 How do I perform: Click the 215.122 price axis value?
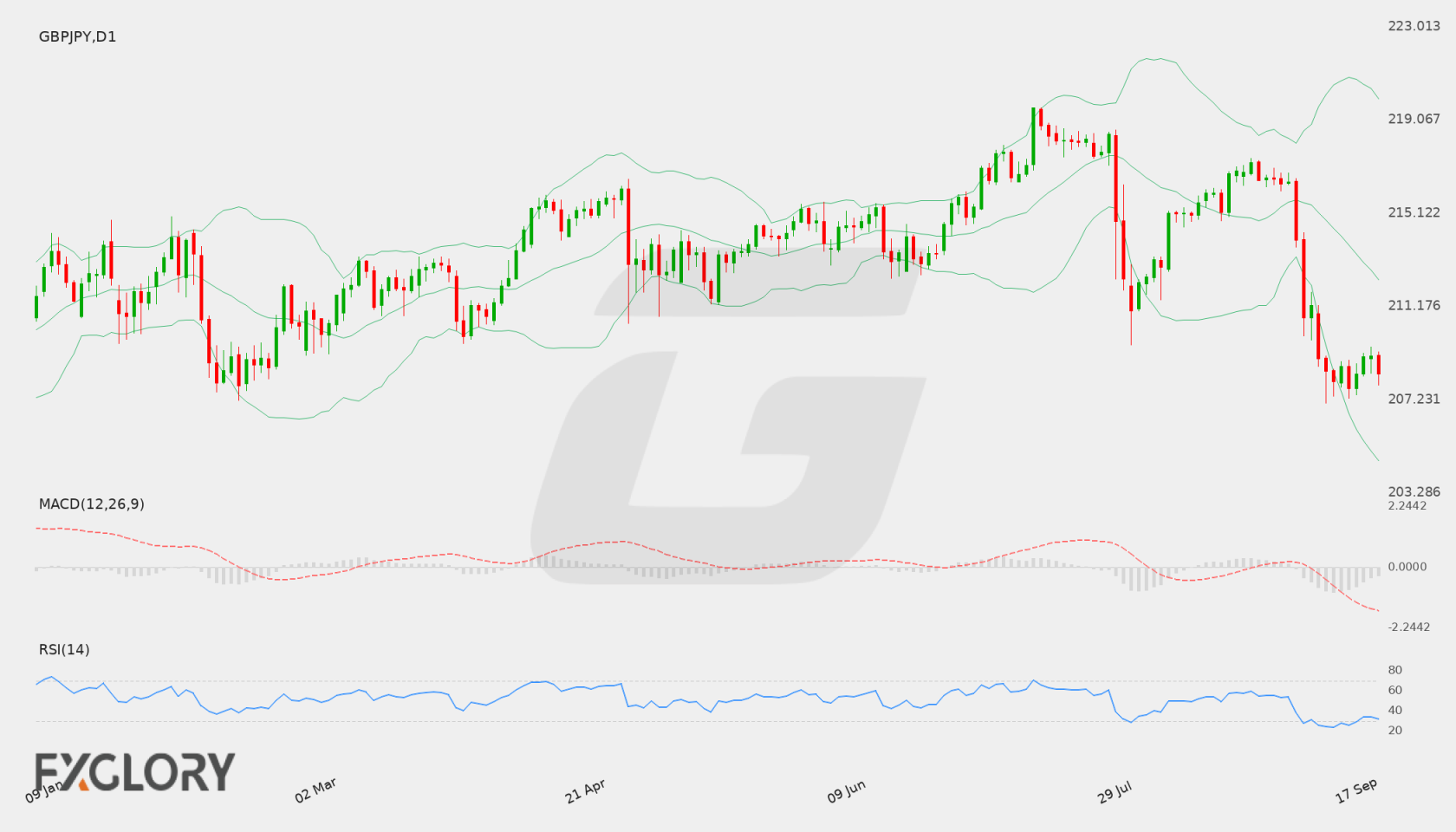tap(1414, 212)
